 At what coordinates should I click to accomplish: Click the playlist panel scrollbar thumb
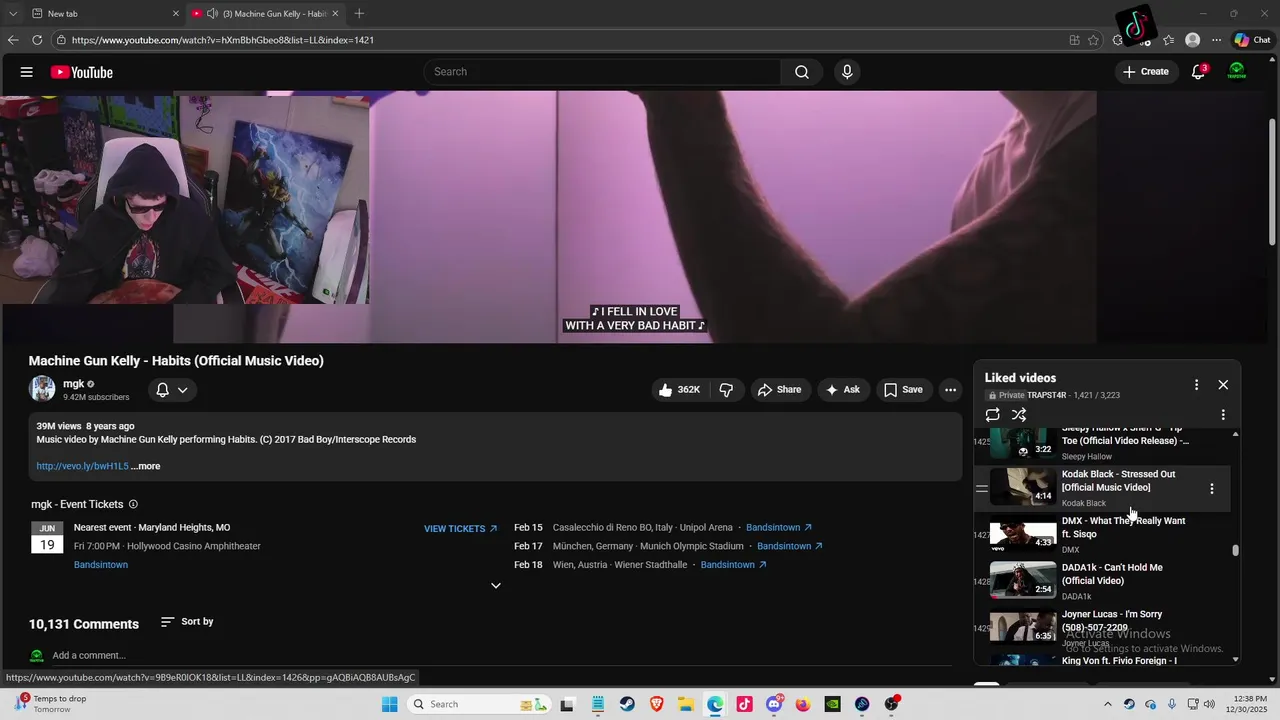click(1236, 550)
